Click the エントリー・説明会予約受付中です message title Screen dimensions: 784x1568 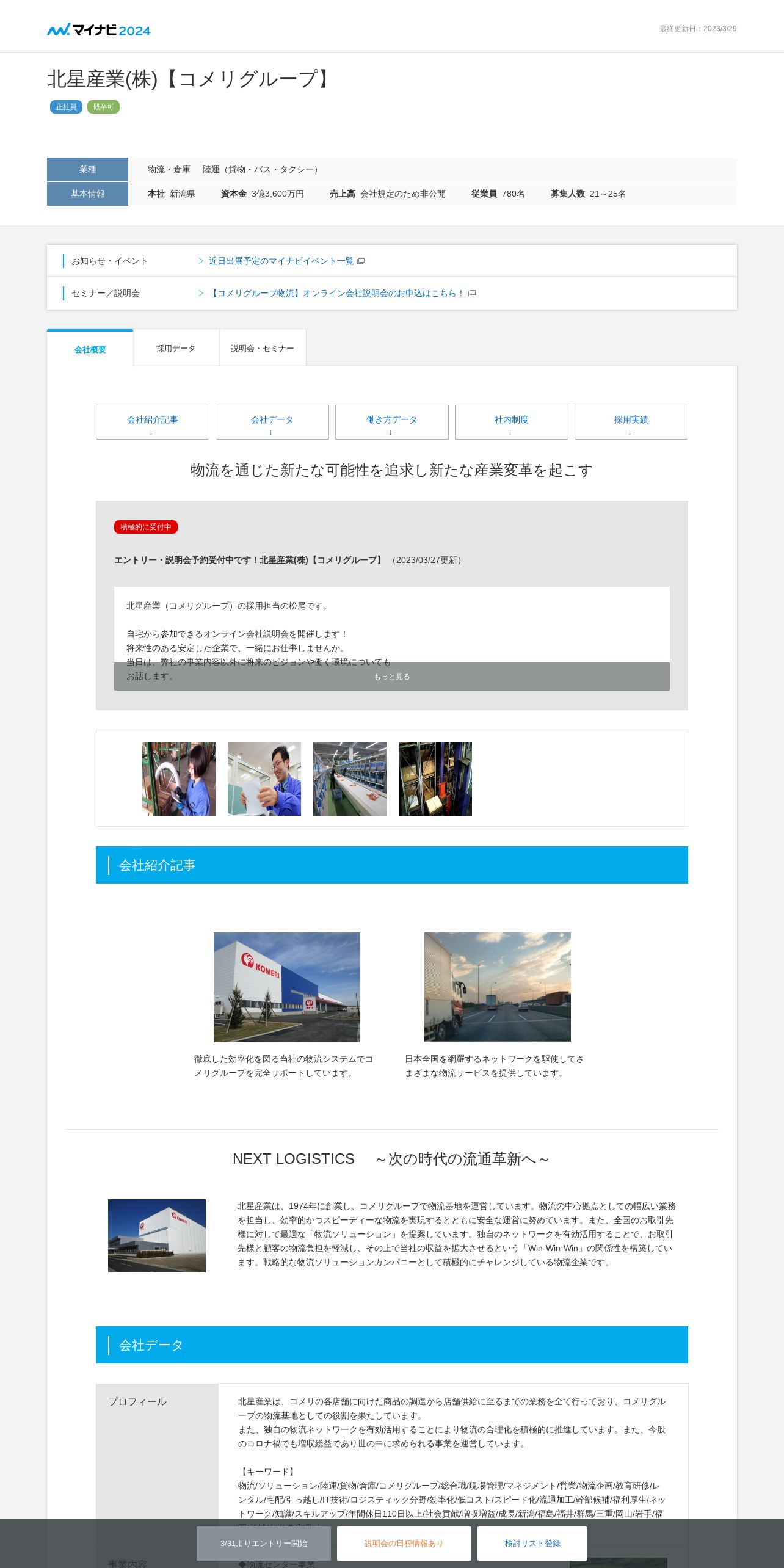[x=249, y=560]
